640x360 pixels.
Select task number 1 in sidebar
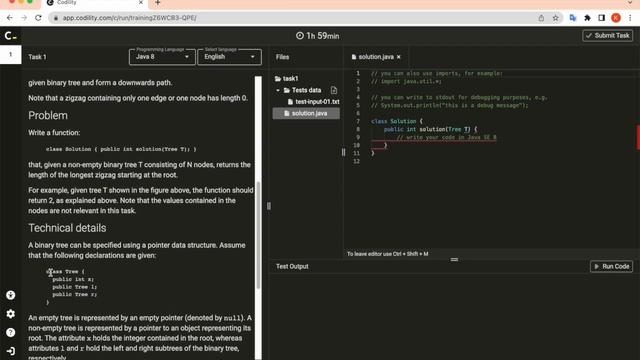[x=11, y=54]
